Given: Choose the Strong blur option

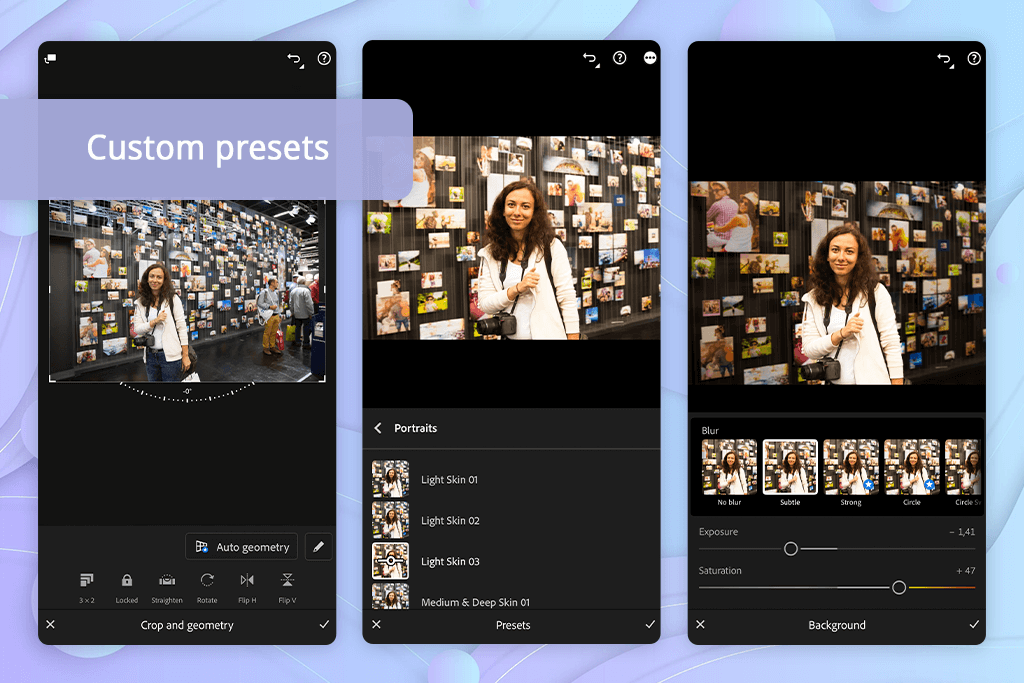Looking at the screenshot, I should (x=851, y=473).
